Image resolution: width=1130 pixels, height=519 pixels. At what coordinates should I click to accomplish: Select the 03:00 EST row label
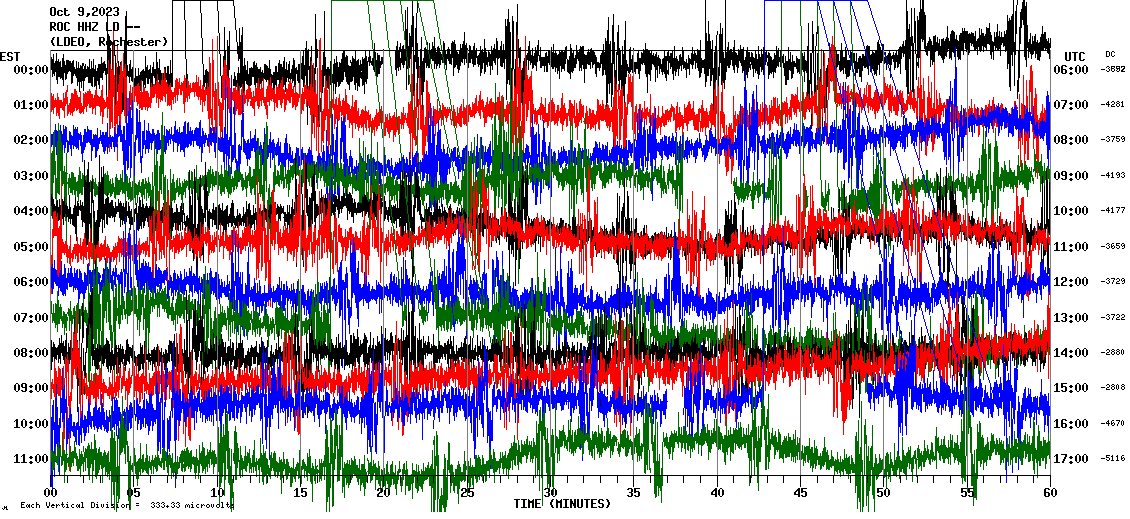(x=30, y=176)
